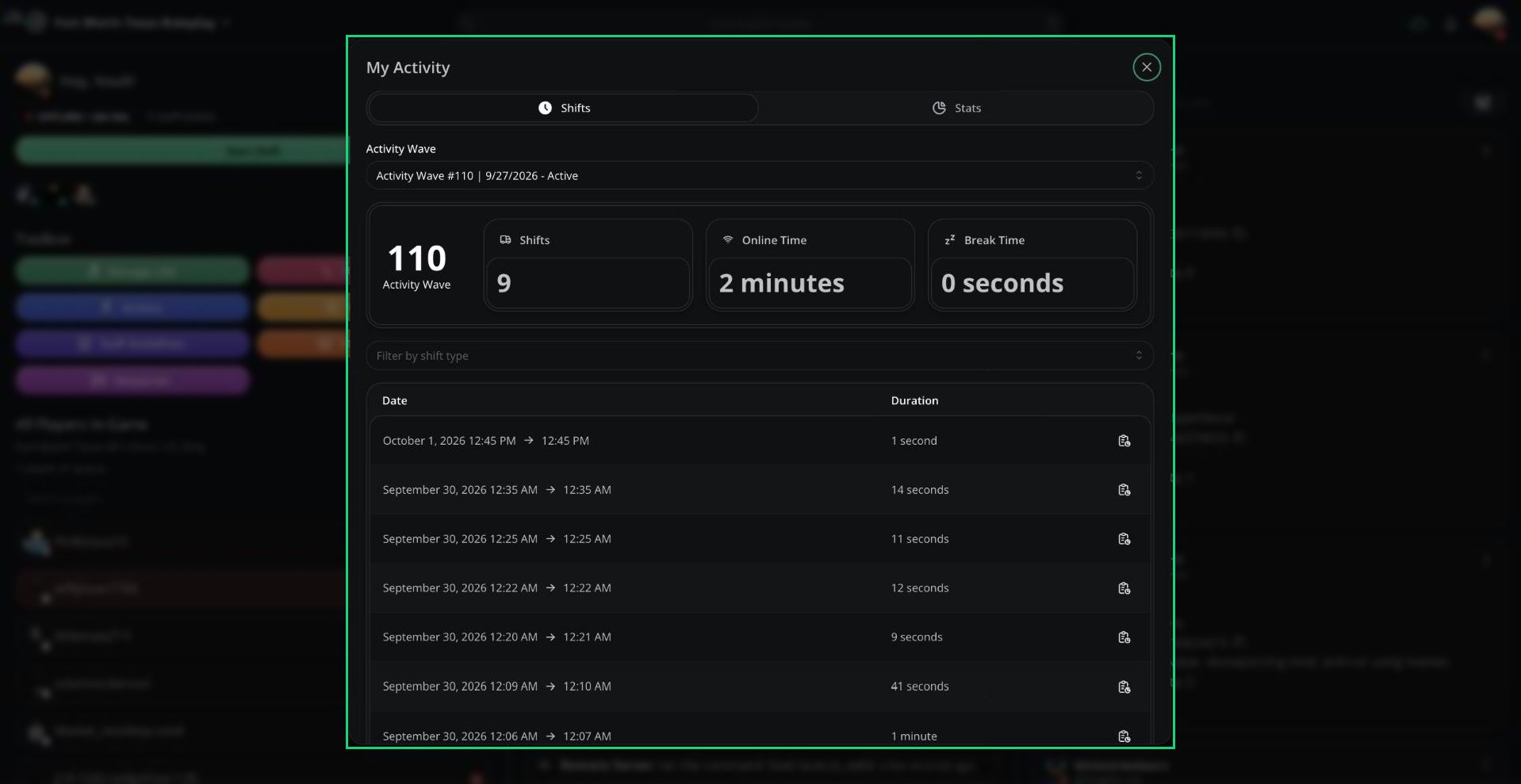Viewport: 1521px width, 784px height.
Task: Open details icon for the 41 seconds shift
Action: click(1124, 686)
